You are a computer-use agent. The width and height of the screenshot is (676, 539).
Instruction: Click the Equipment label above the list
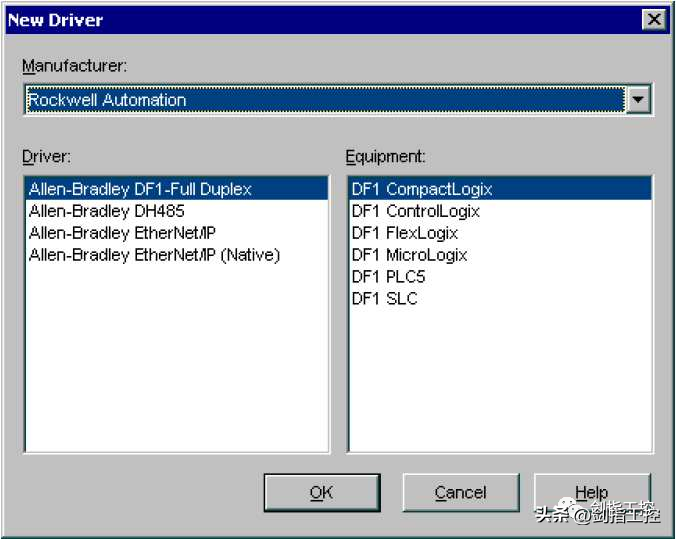point(386,157)
